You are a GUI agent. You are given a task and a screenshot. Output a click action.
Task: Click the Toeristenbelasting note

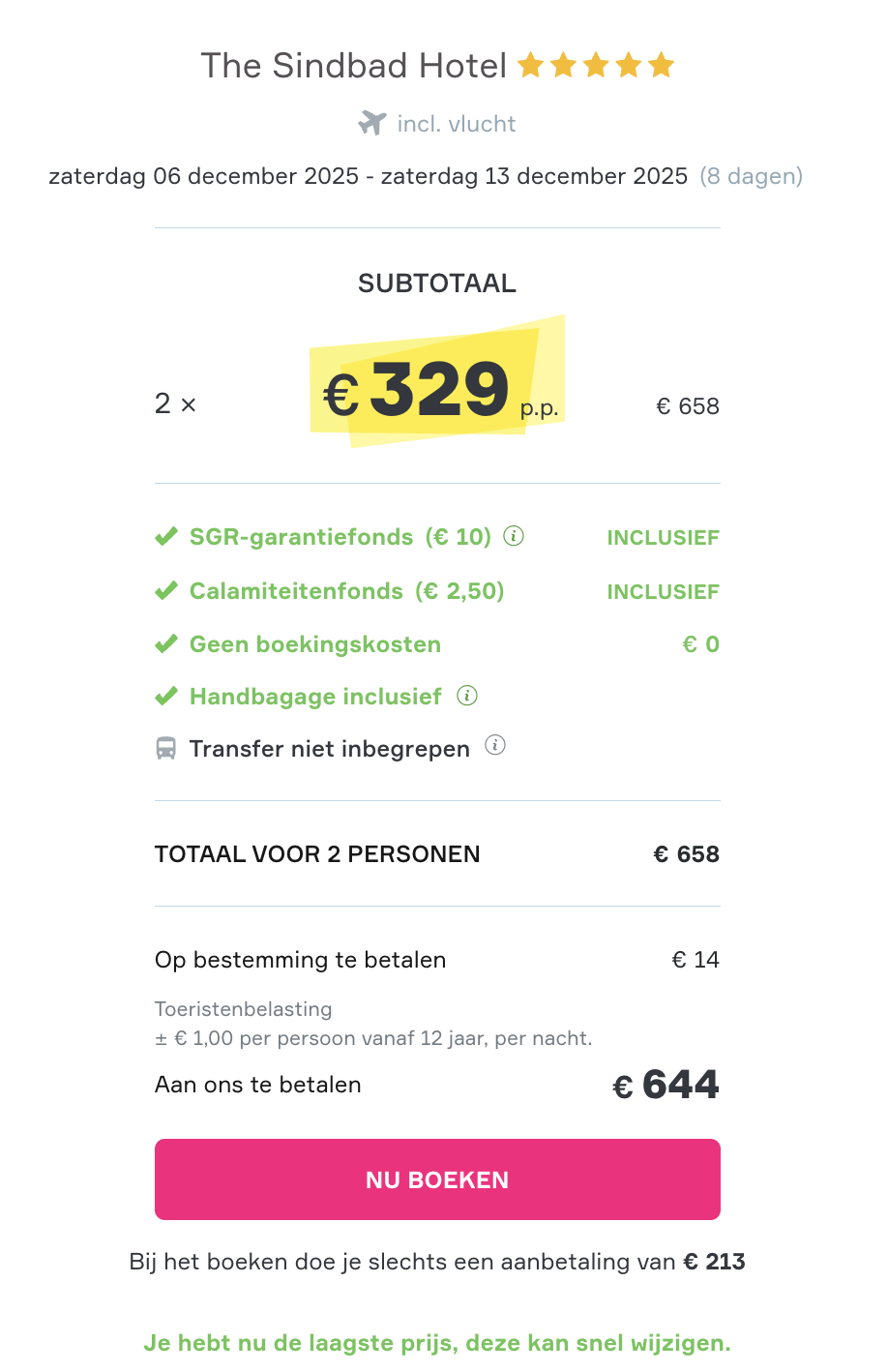point(244,1009)
